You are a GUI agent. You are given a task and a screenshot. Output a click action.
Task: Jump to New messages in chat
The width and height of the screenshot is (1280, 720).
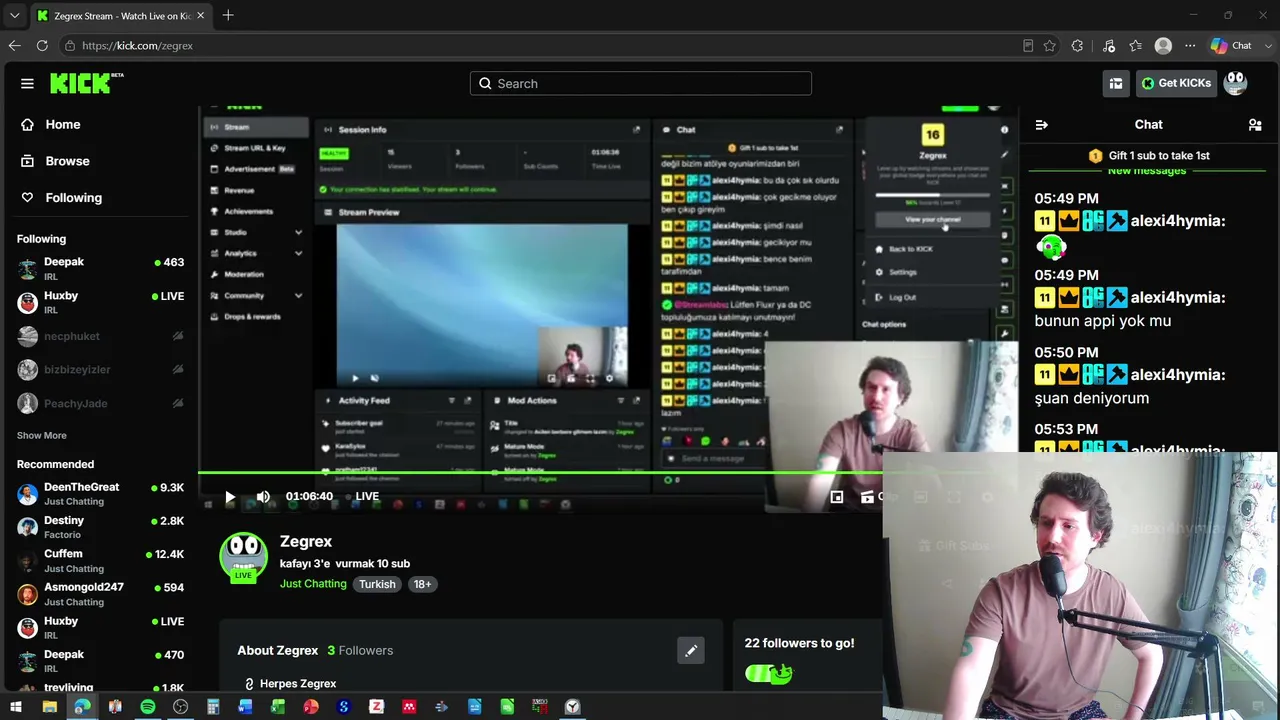pos(1147,171)
